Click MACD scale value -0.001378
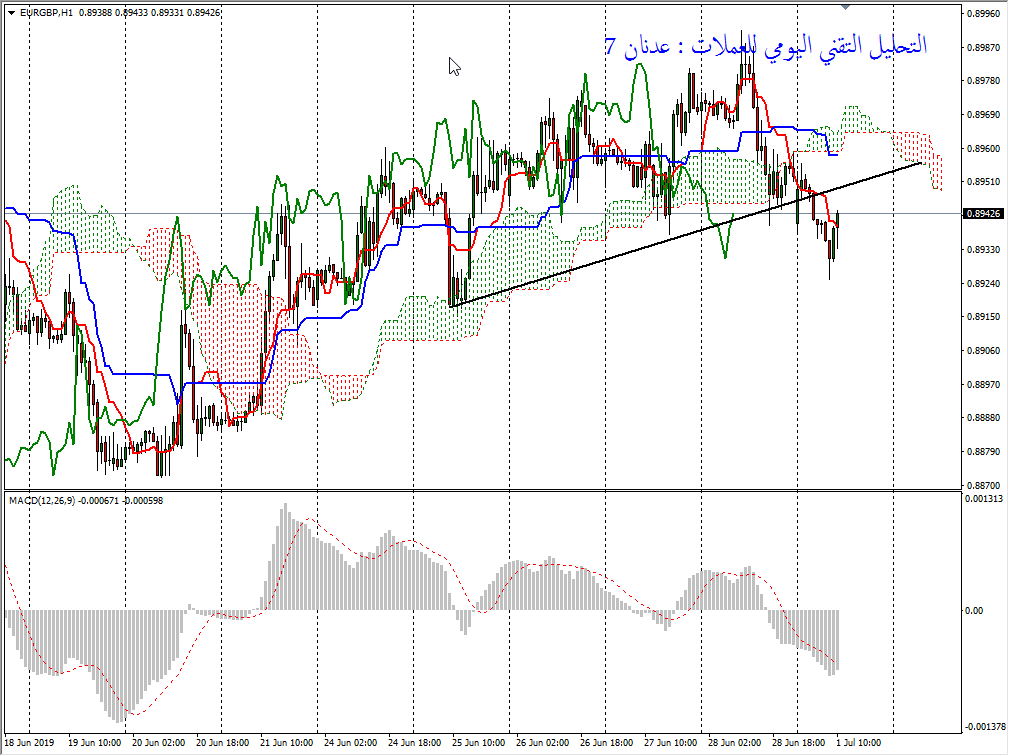This screenshot has height=756, width=1009. (984, 727)
